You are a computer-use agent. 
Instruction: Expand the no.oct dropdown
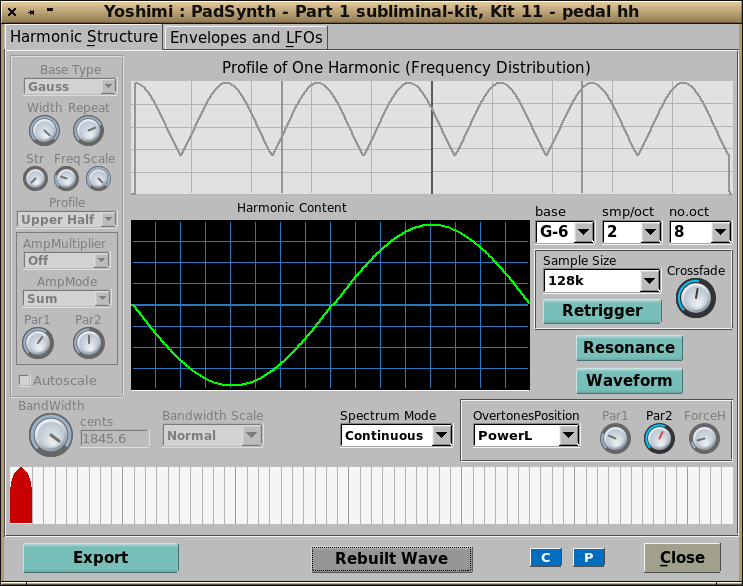[x=699, y=232]
